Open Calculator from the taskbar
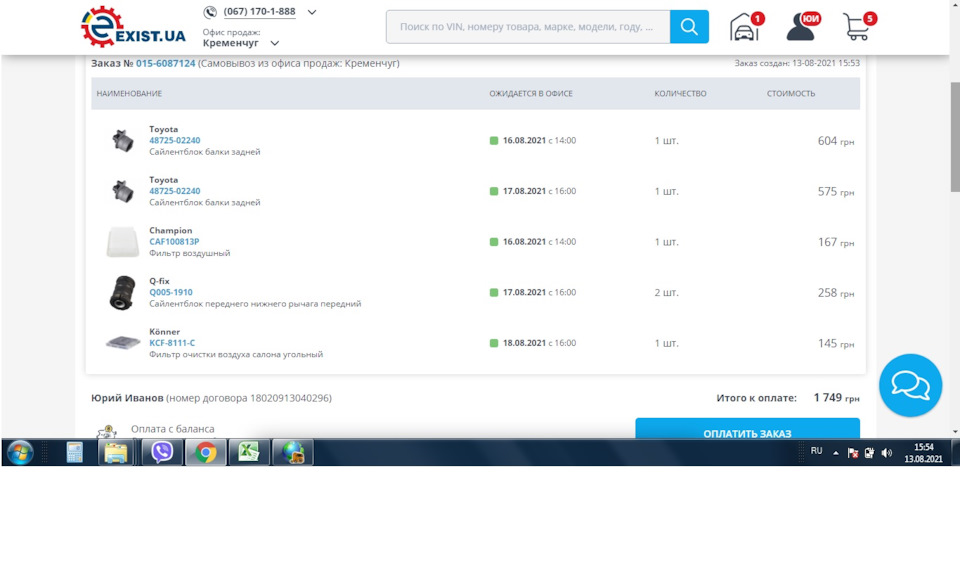Image resolution: width=960 pixels, height=564 pixels. tap(75, 453)
